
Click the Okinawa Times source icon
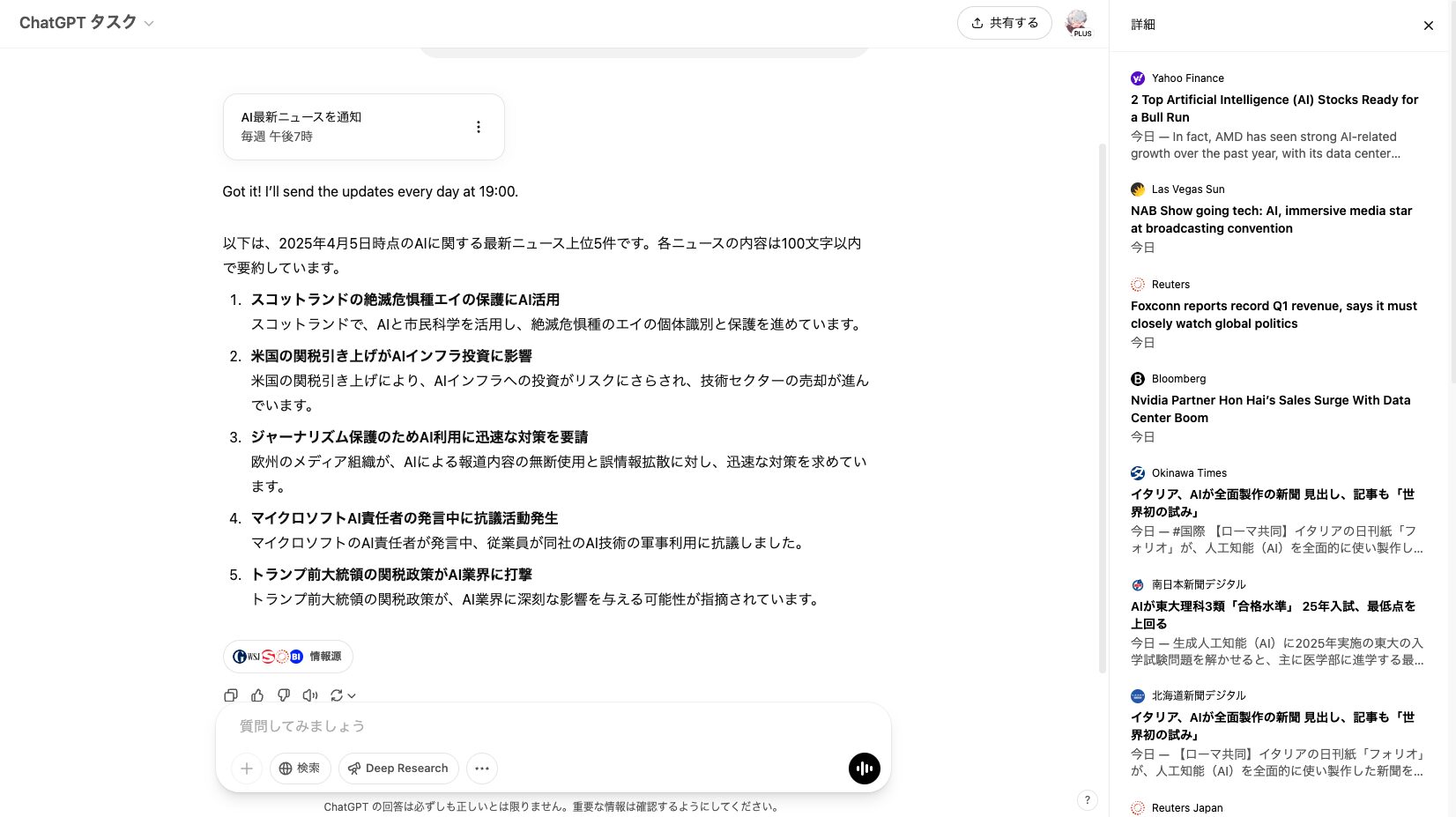(x=1138, y=473)
